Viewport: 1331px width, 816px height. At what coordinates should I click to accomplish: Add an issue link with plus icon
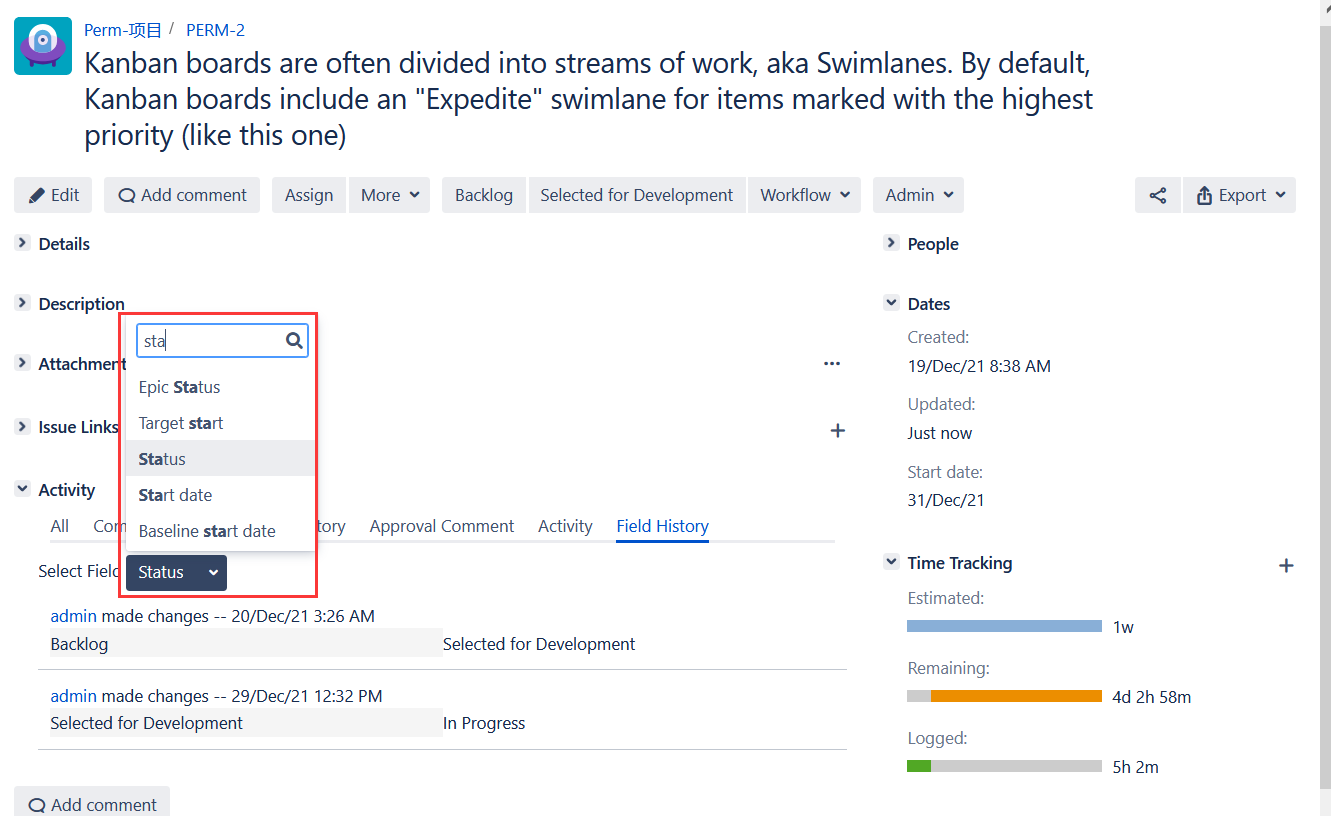pyautogui.click(x=838, y=430)
